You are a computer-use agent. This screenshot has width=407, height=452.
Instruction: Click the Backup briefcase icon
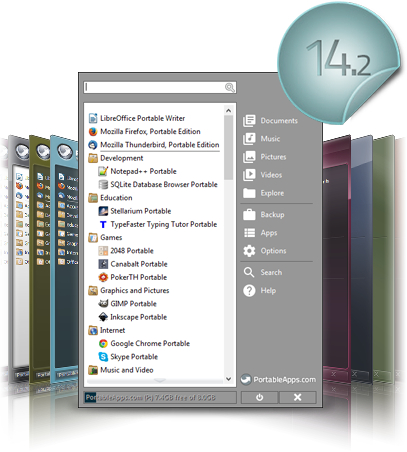click(x=249, y=215)
